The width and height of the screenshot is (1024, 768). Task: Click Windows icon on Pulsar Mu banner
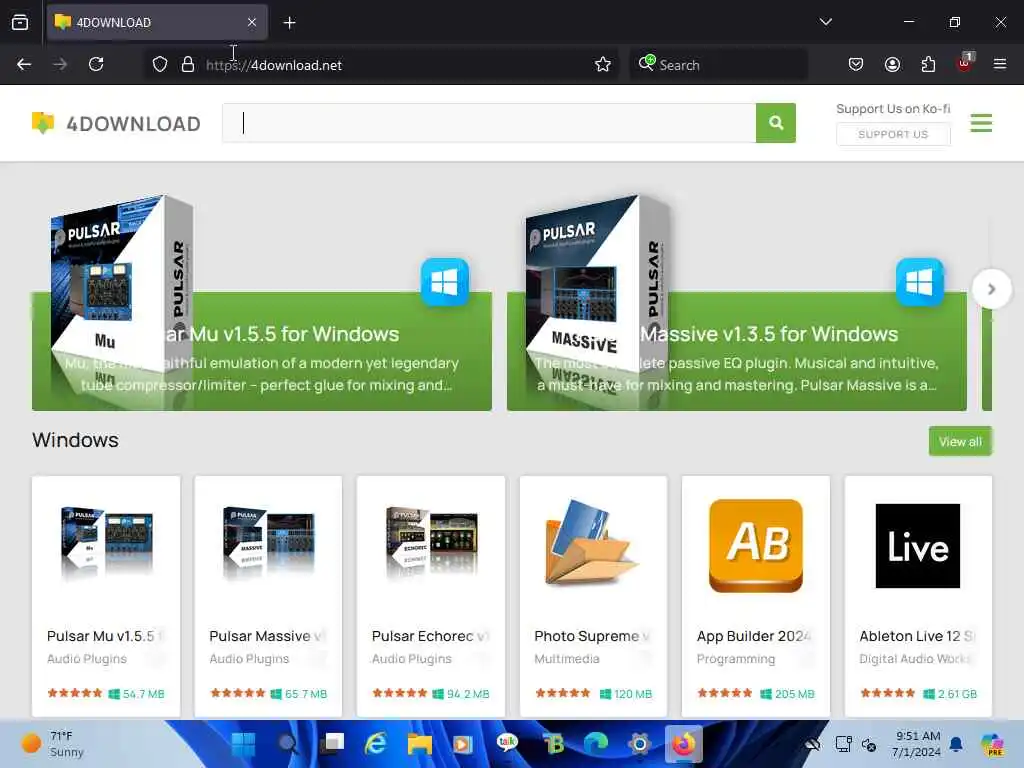pyautogui.click(x=445, y=282)
